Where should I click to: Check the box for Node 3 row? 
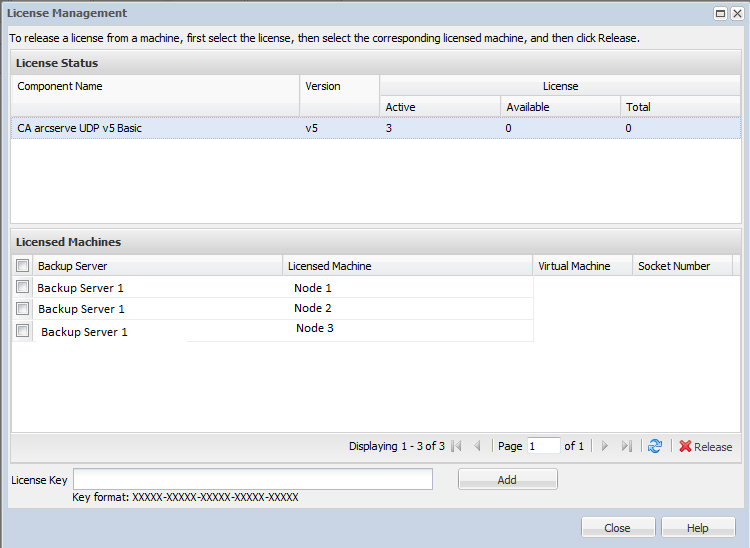tap(23, 331)
